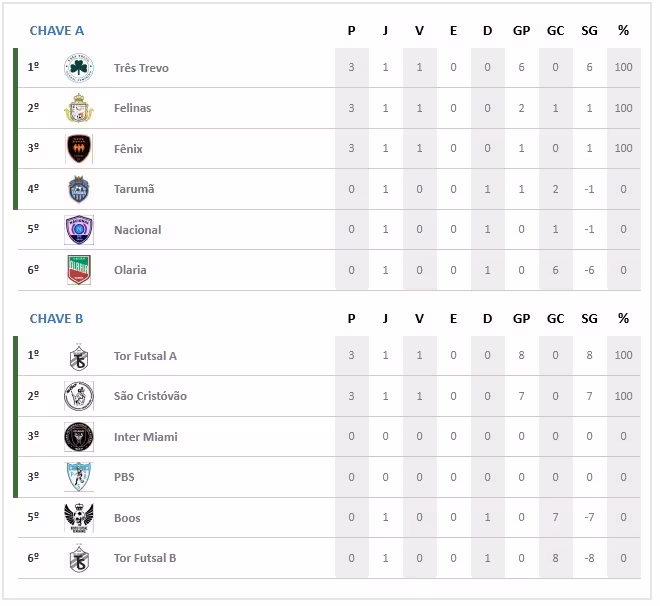This screenshot has height=606, width=660.
Task: Click the % column header in Chave A
Action: pos(623,31)
